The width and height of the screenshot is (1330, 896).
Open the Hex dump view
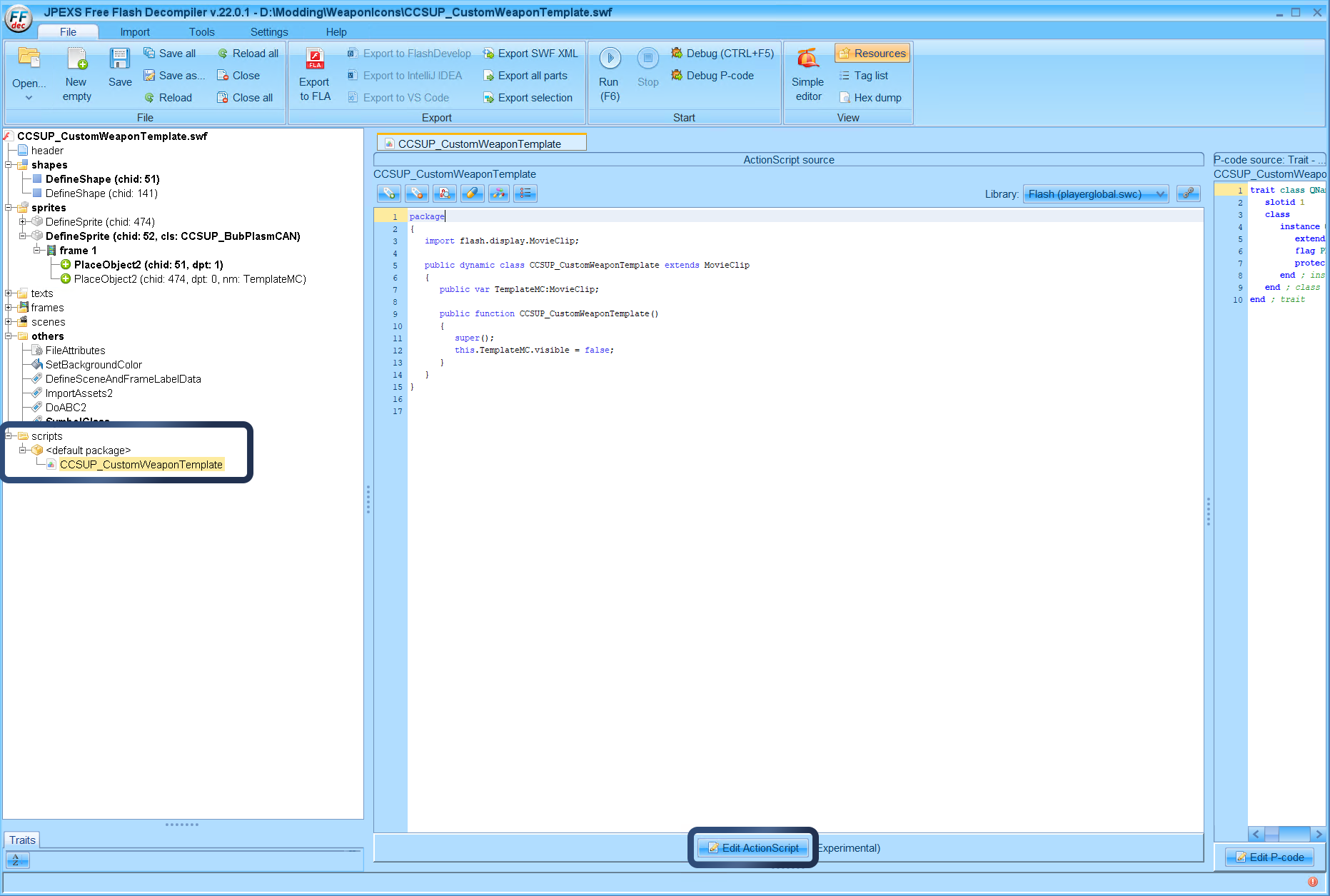872,97
